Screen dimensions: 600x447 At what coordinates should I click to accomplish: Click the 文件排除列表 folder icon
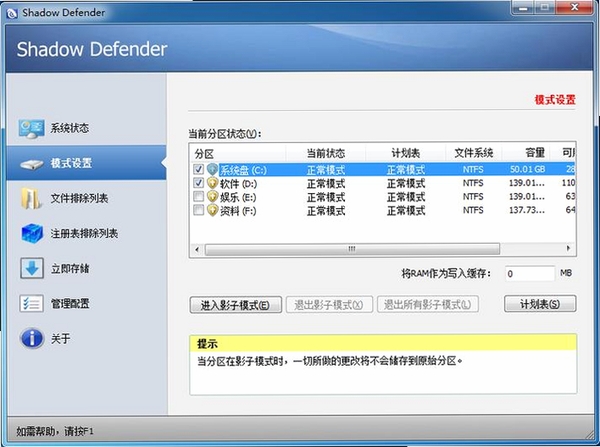31,198
